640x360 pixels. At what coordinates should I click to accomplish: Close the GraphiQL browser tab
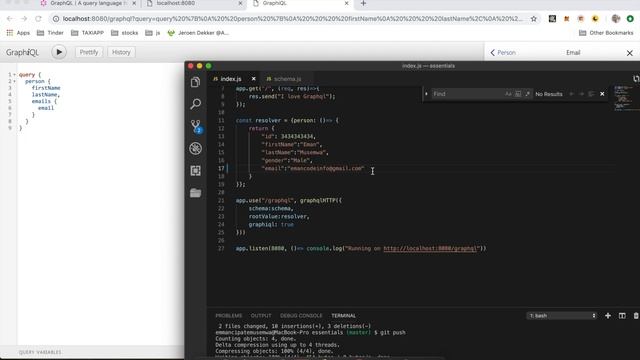[x=347, y=3]
